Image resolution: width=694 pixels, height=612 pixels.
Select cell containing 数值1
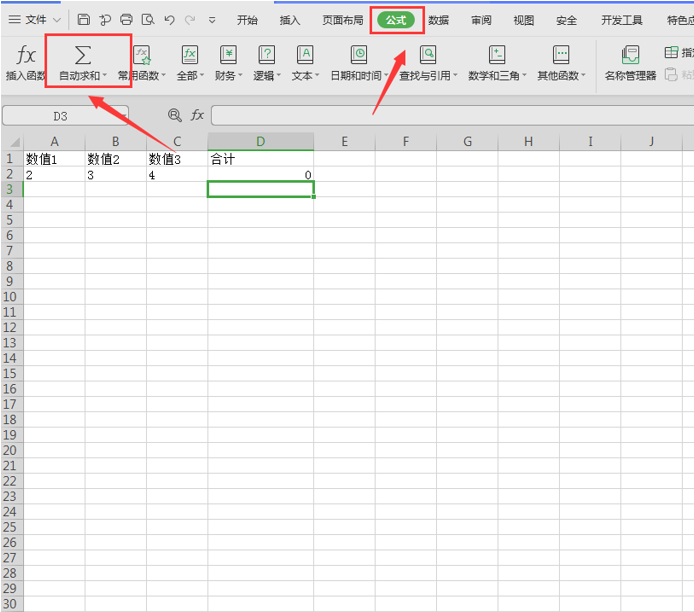(x=54, y=158)
